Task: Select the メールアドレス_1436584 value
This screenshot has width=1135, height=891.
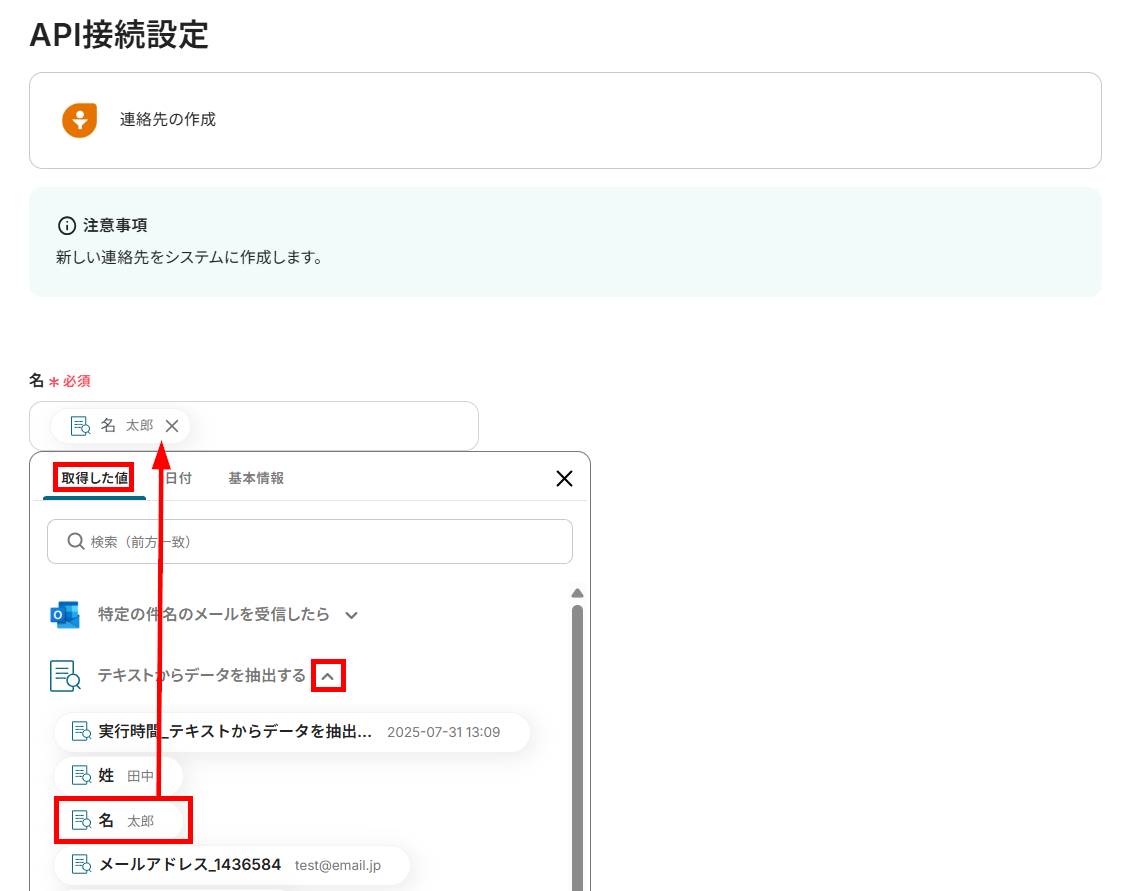Action: pos(232,865)
